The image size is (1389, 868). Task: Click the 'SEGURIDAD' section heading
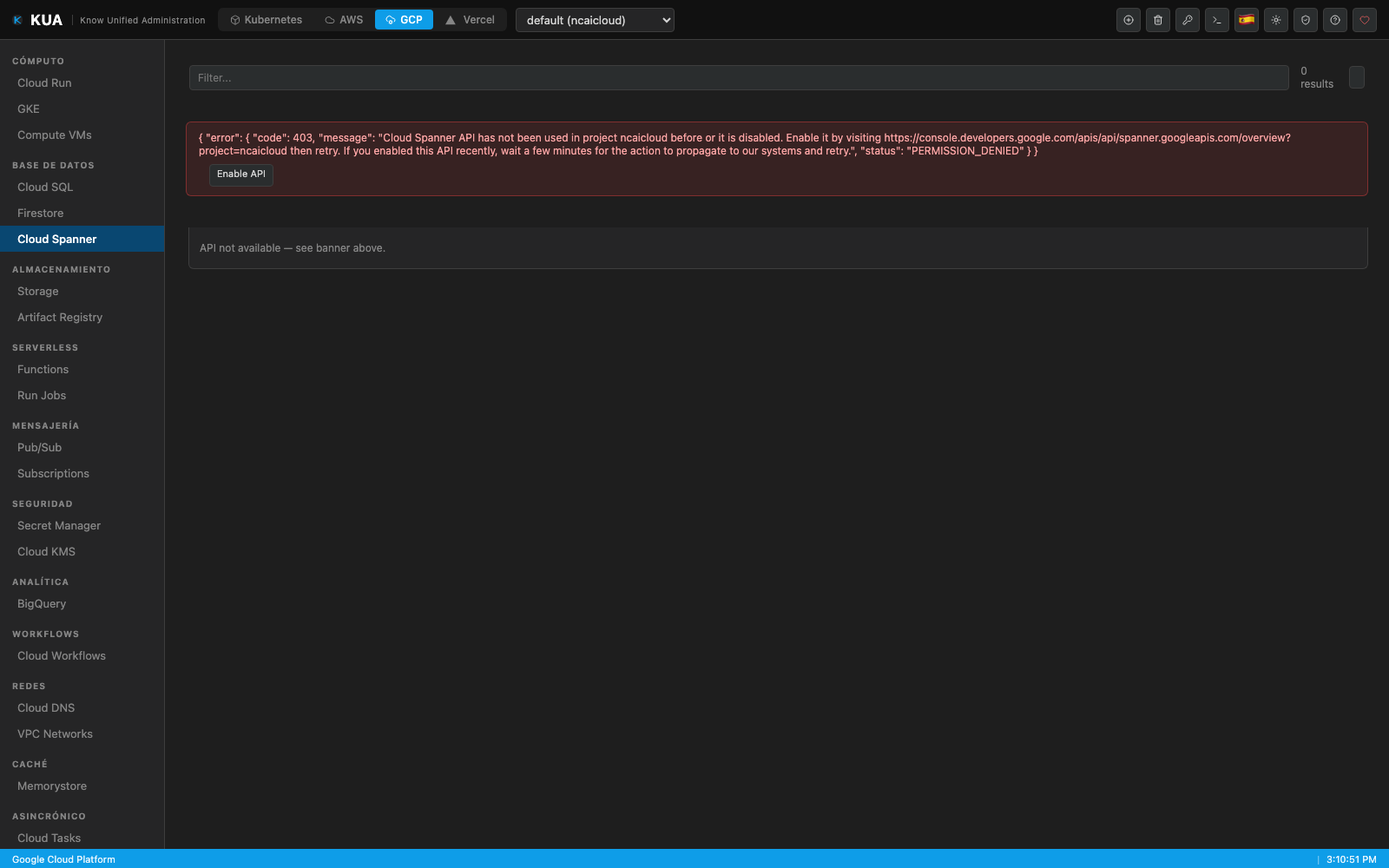pyautogui.click(x=43, y=504)
